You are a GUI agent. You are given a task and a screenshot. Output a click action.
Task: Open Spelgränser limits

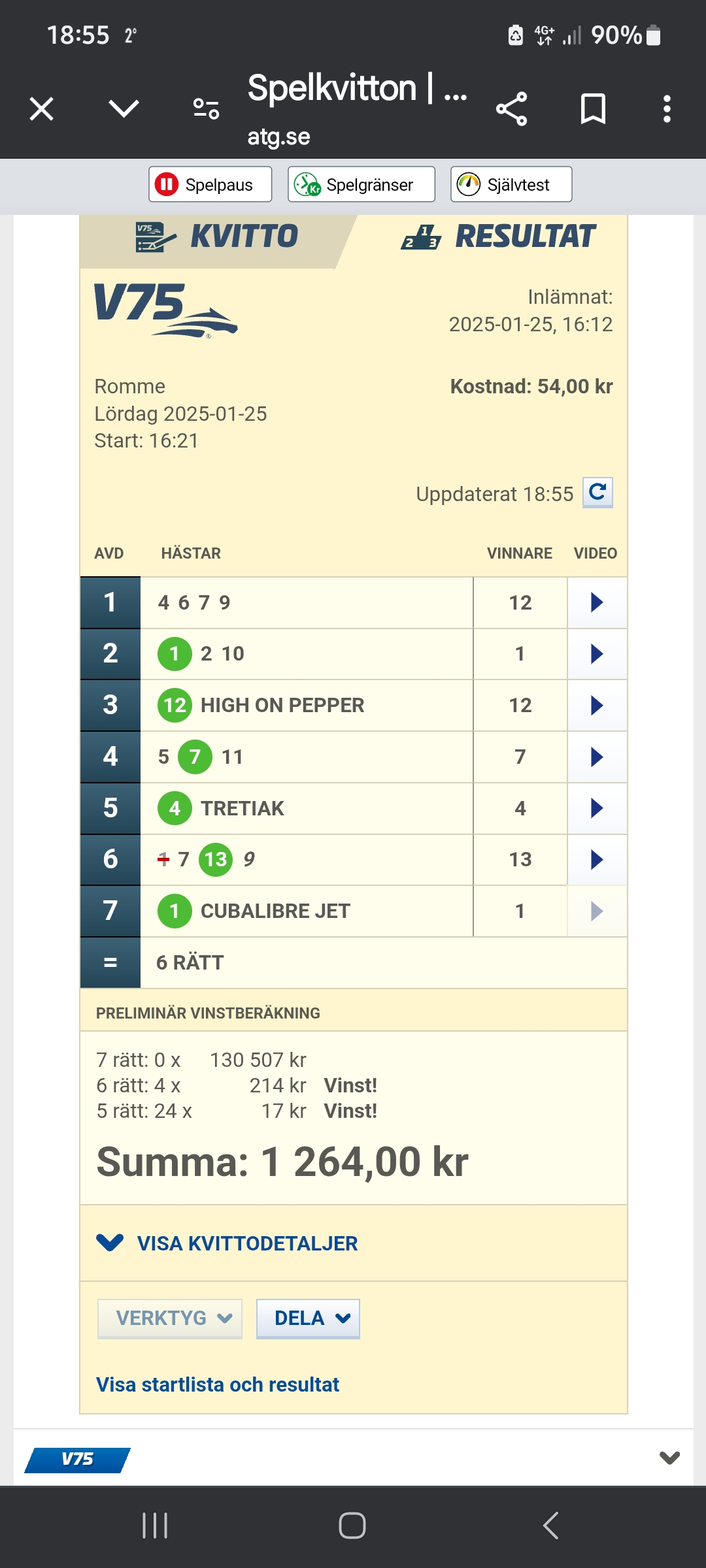(361, 185)
